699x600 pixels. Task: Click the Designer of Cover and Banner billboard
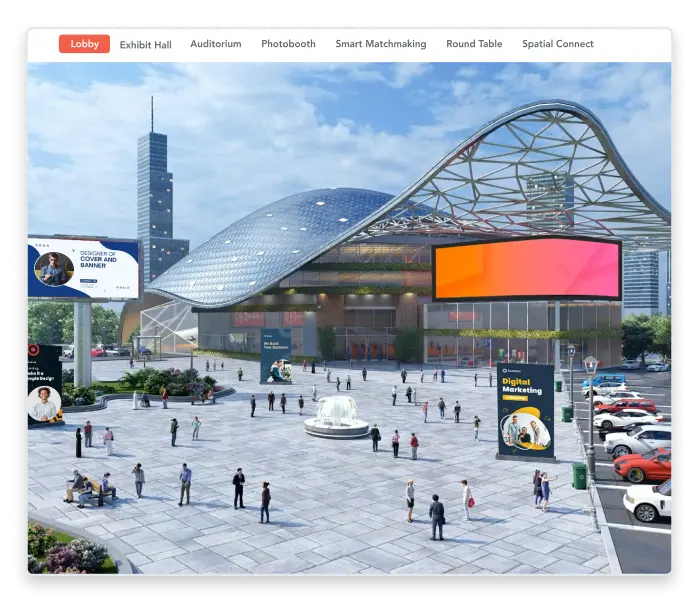[x=84, y=268]
